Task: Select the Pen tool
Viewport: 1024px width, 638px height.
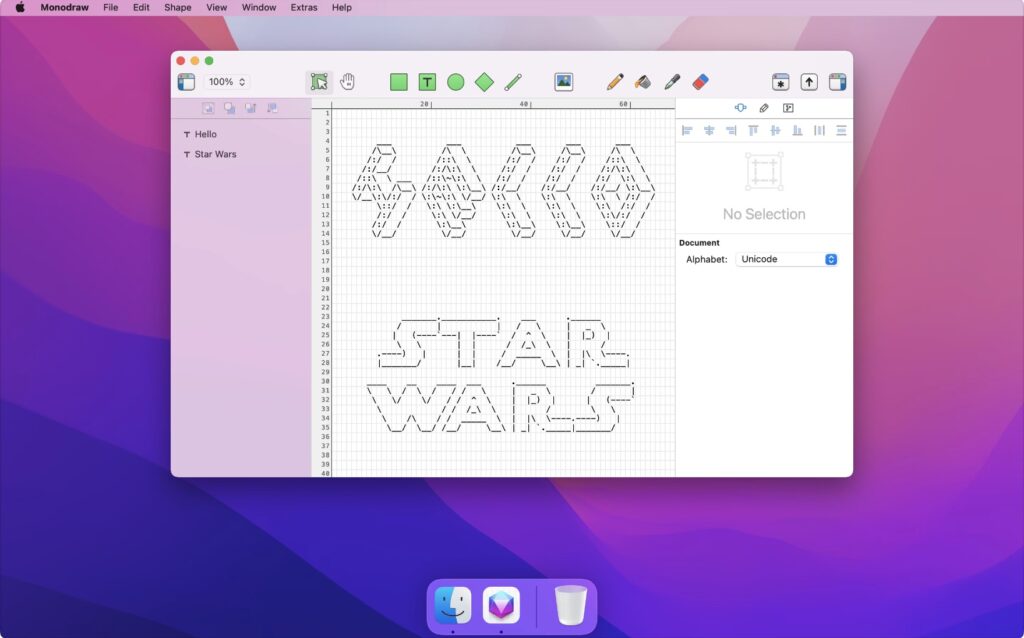Action: tap(671, 82)
